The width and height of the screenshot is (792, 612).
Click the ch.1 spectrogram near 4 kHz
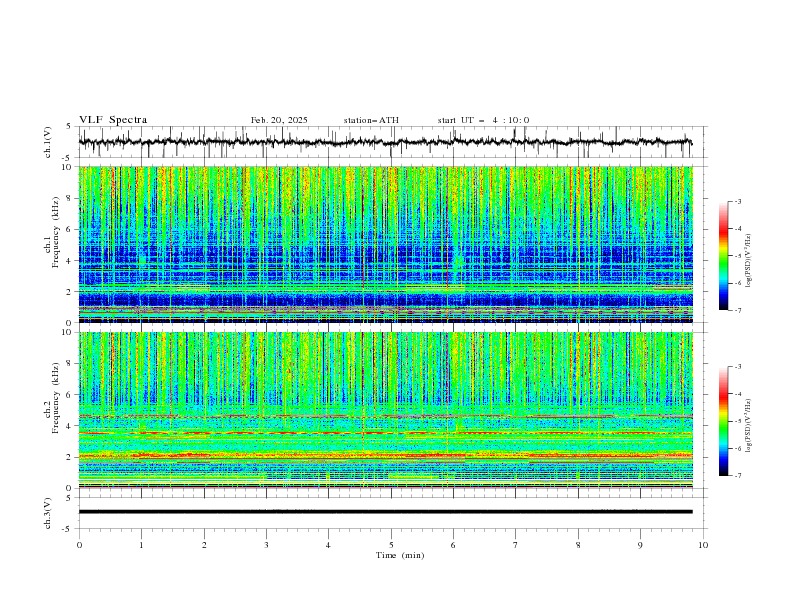(x=385, y=260)
